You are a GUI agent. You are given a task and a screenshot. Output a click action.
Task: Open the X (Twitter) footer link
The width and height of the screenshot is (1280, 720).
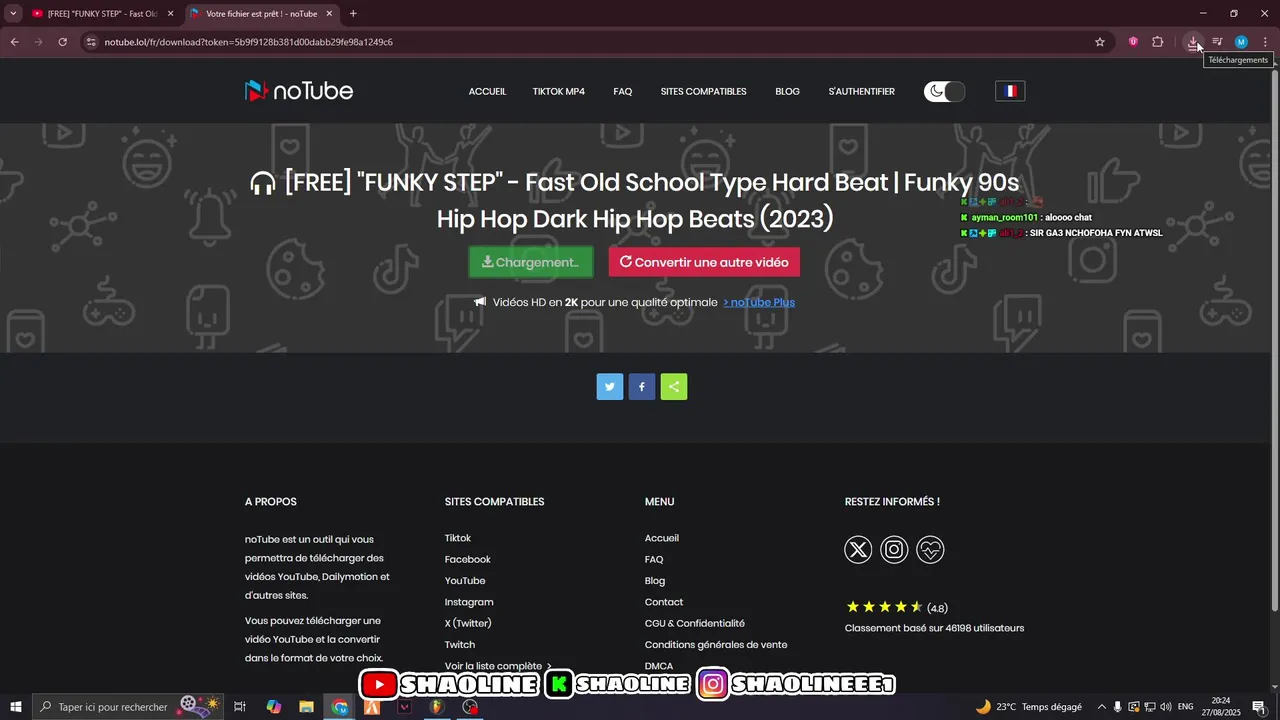tap(468, 623)
